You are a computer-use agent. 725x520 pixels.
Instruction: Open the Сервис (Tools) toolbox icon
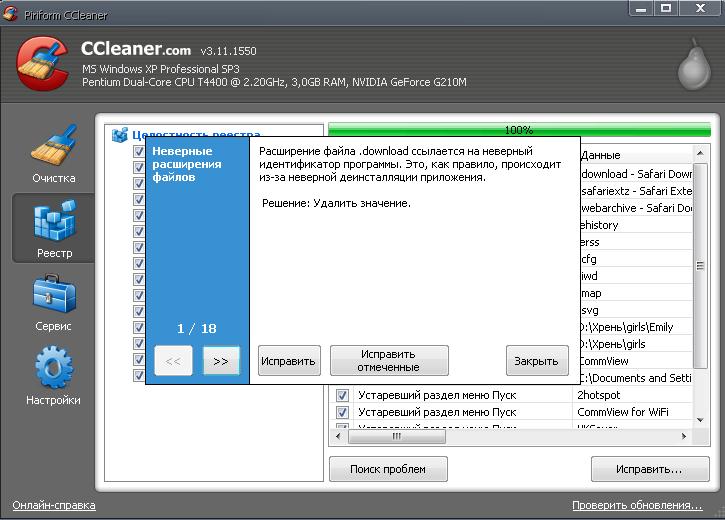(54, 302)
